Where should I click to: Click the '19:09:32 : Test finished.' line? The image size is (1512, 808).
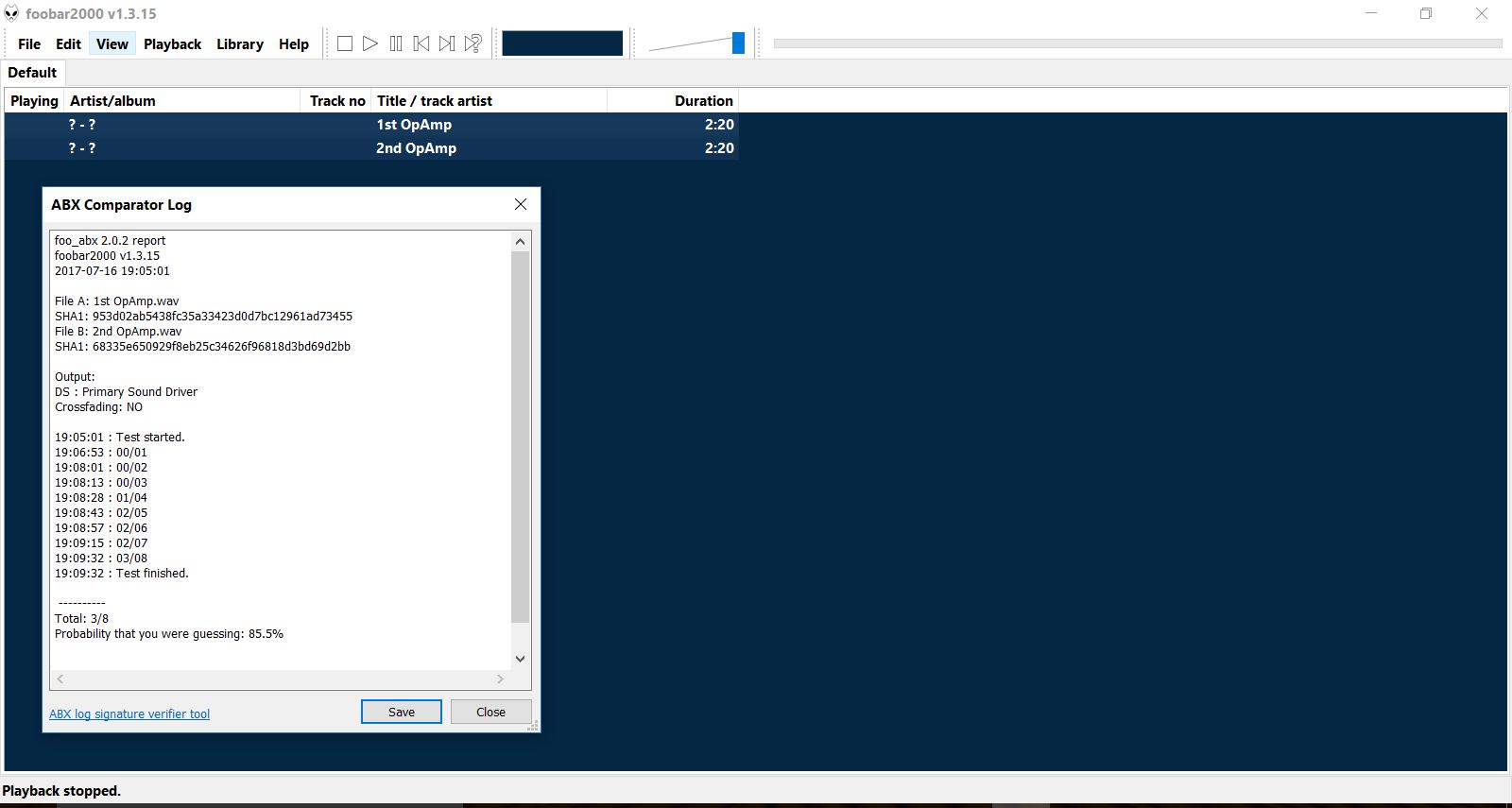click(x=122, y=574)
